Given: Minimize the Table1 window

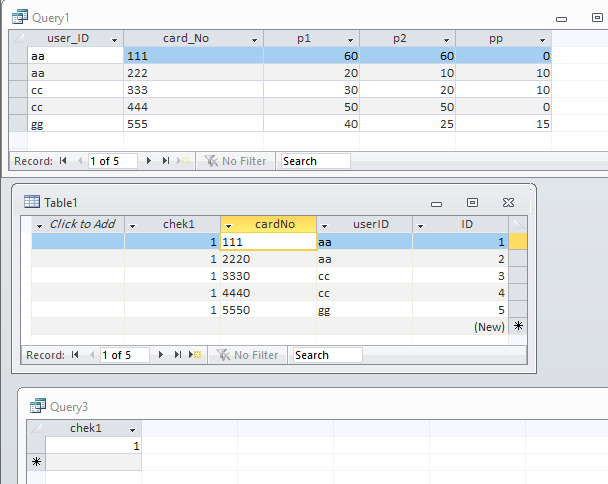Looking at the screenshot, I should coord(437,204).
